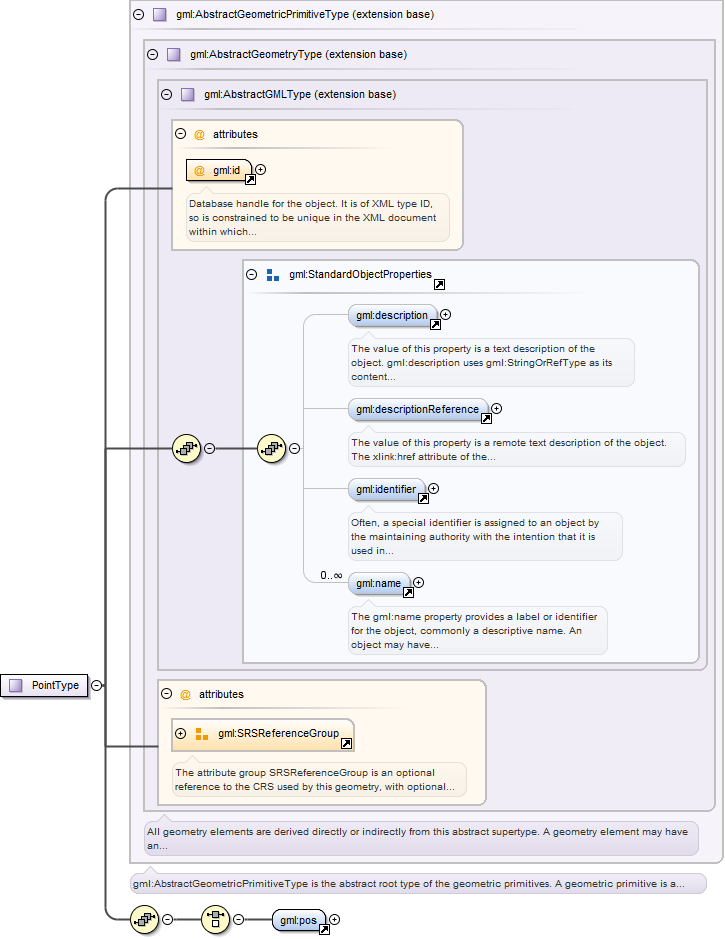Select the gml:descriptionReference element box
Viewport: 725px width, 939px height.
(417, 409)
